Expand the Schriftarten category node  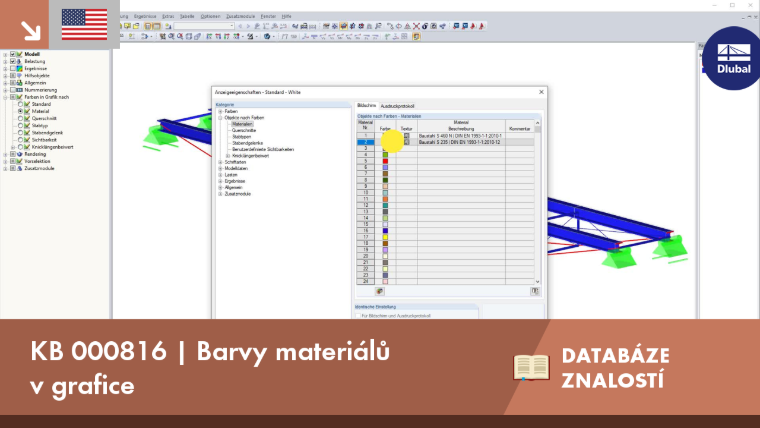(221, 162)
